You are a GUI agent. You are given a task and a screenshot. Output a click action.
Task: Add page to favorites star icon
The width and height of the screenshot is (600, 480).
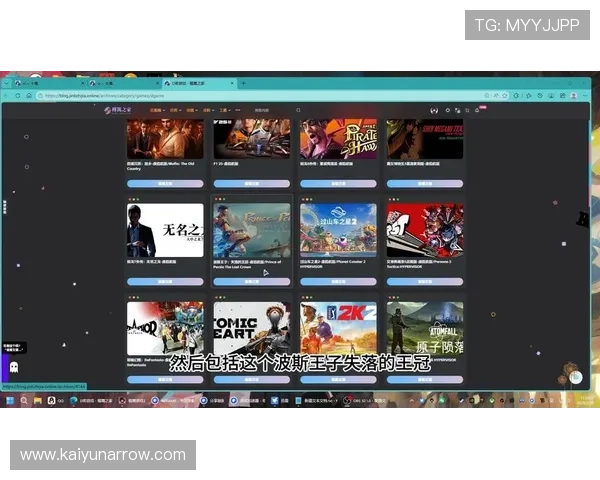(505, 96)
